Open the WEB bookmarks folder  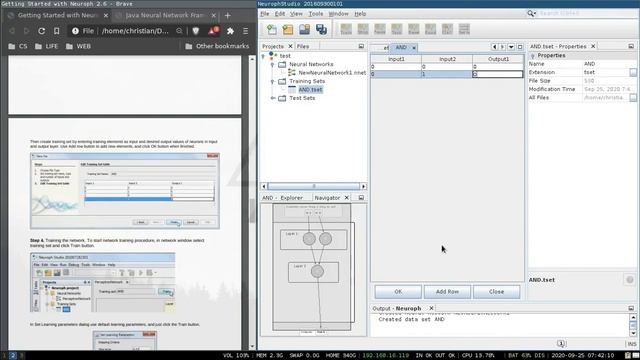point(78,47)
